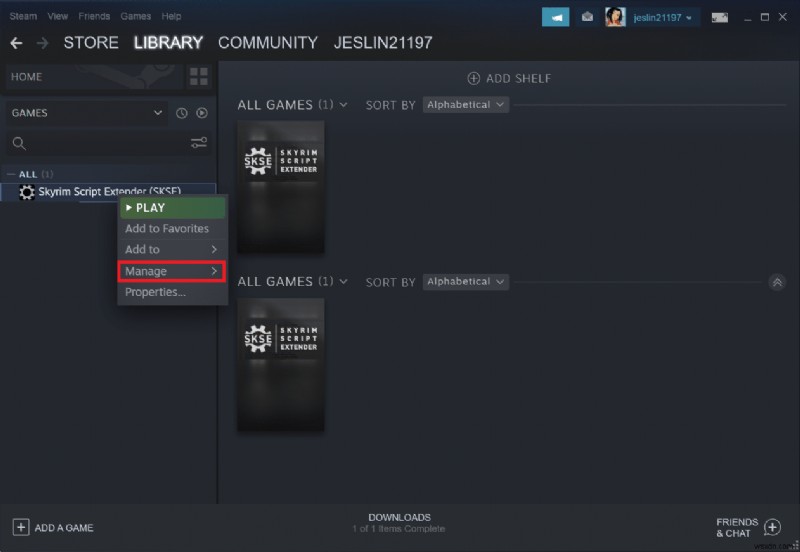Open the Add to submenu

click(172, 249)
